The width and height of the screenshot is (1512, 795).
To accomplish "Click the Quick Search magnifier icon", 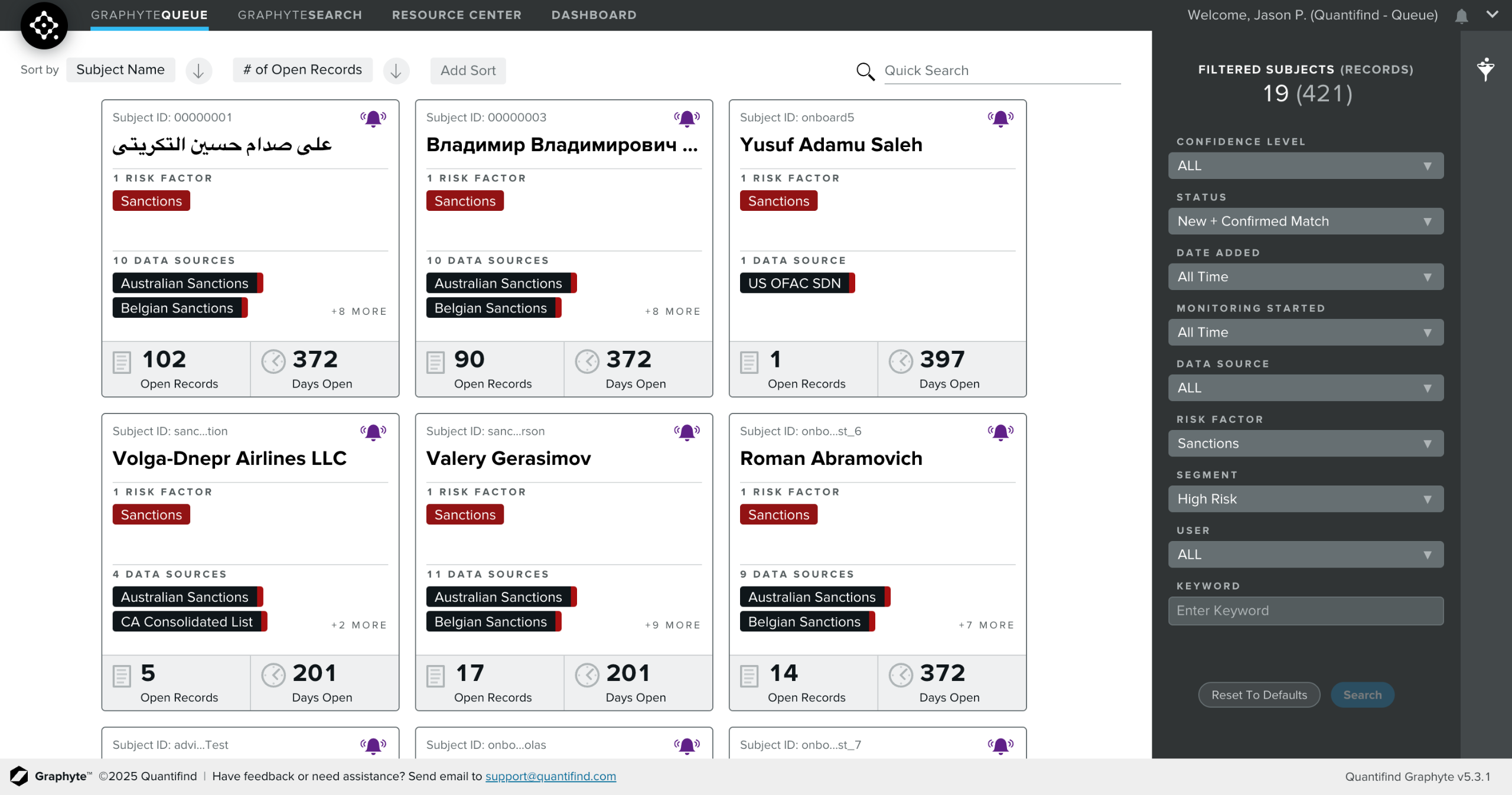I will point(865,71).
